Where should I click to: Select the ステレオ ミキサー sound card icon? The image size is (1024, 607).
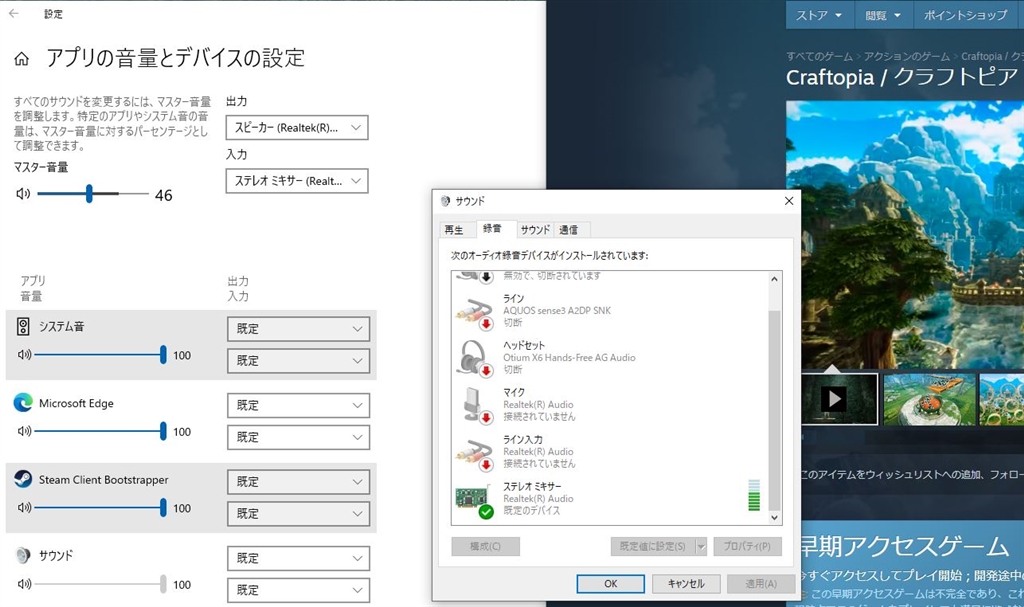pyautogui.click(x=474, y=501)
